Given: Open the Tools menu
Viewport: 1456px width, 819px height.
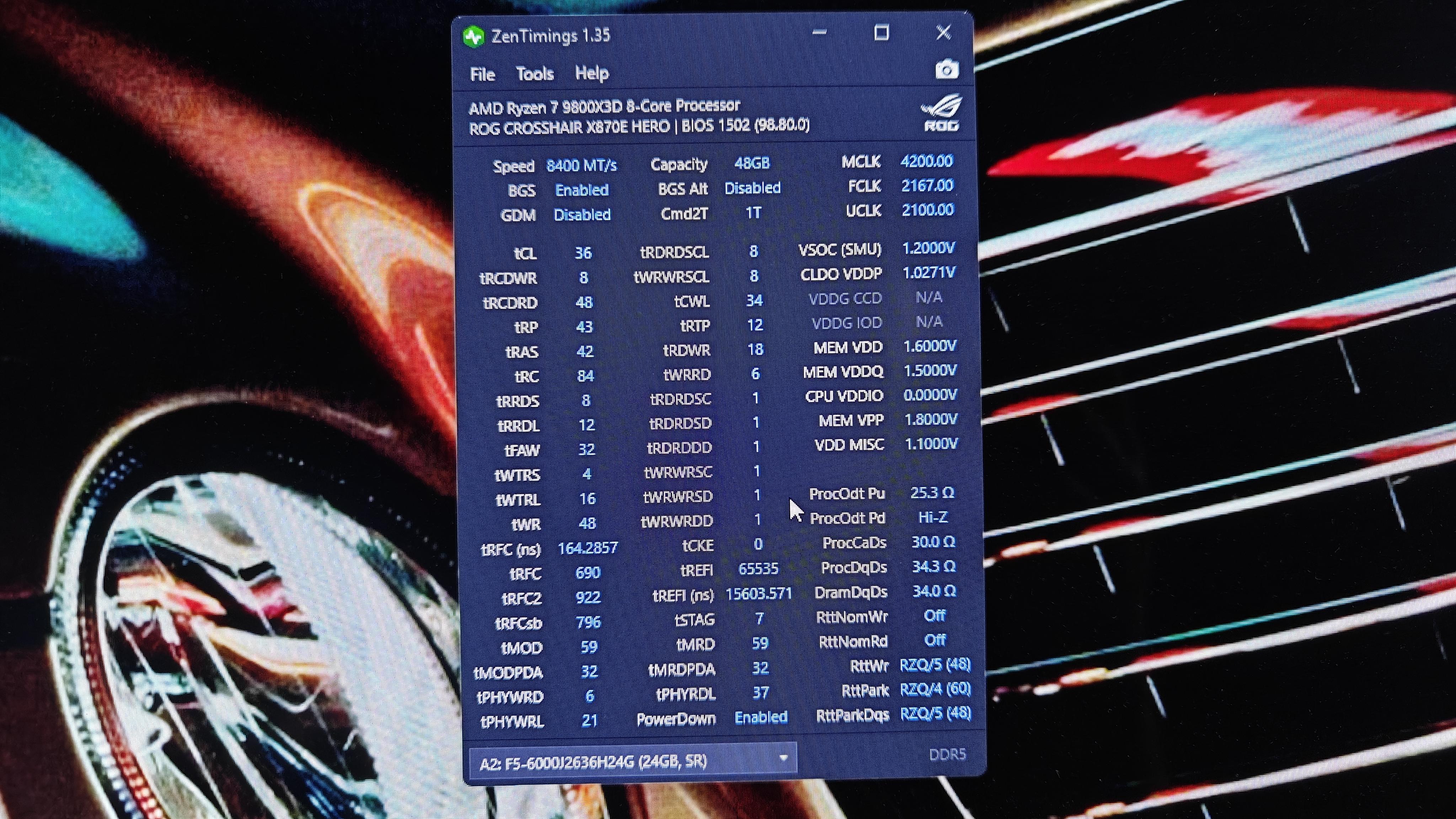Looking at the screenshot, I should coord(535,74).
